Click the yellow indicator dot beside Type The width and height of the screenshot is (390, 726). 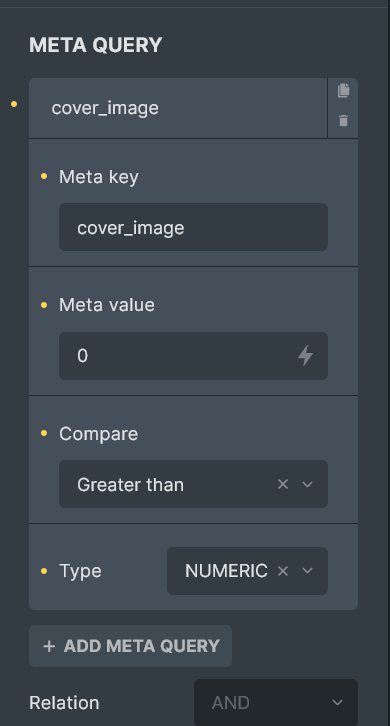(44, 571)
